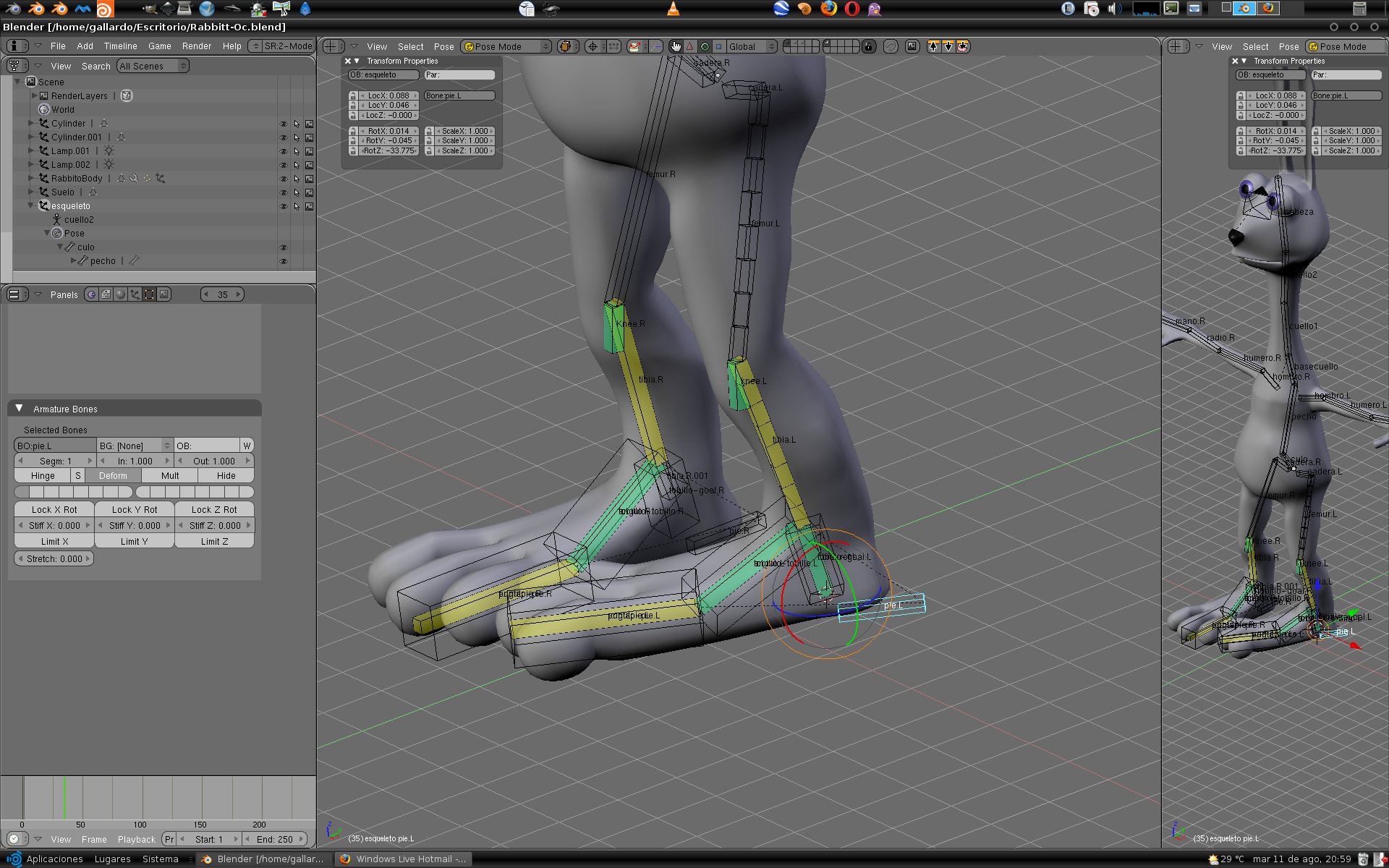This screenshot has height=868, width=1389.
Task: Click the Hinge button
Action: coord(43,476)
